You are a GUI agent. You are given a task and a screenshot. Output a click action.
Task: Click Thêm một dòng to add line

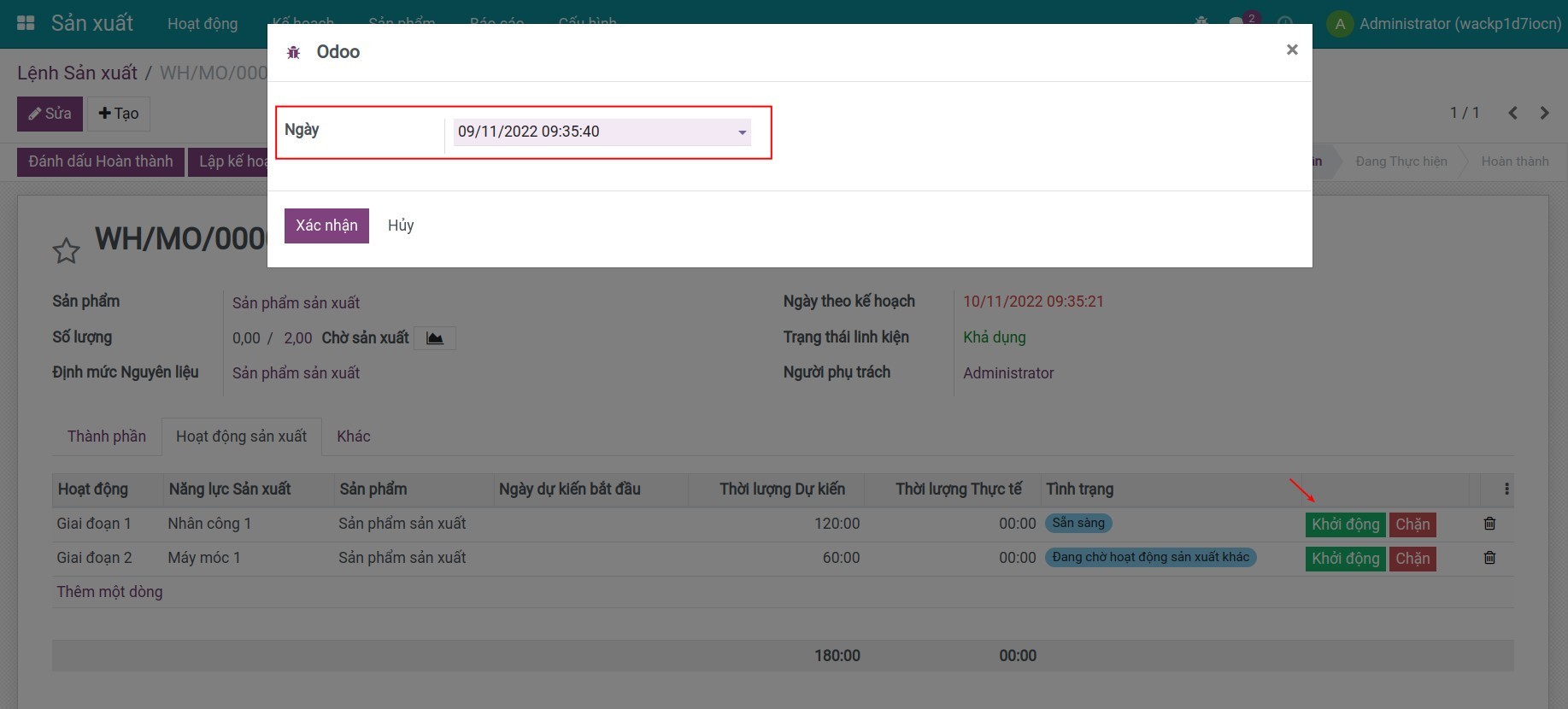pyautogui.click(x=109, y=592)
